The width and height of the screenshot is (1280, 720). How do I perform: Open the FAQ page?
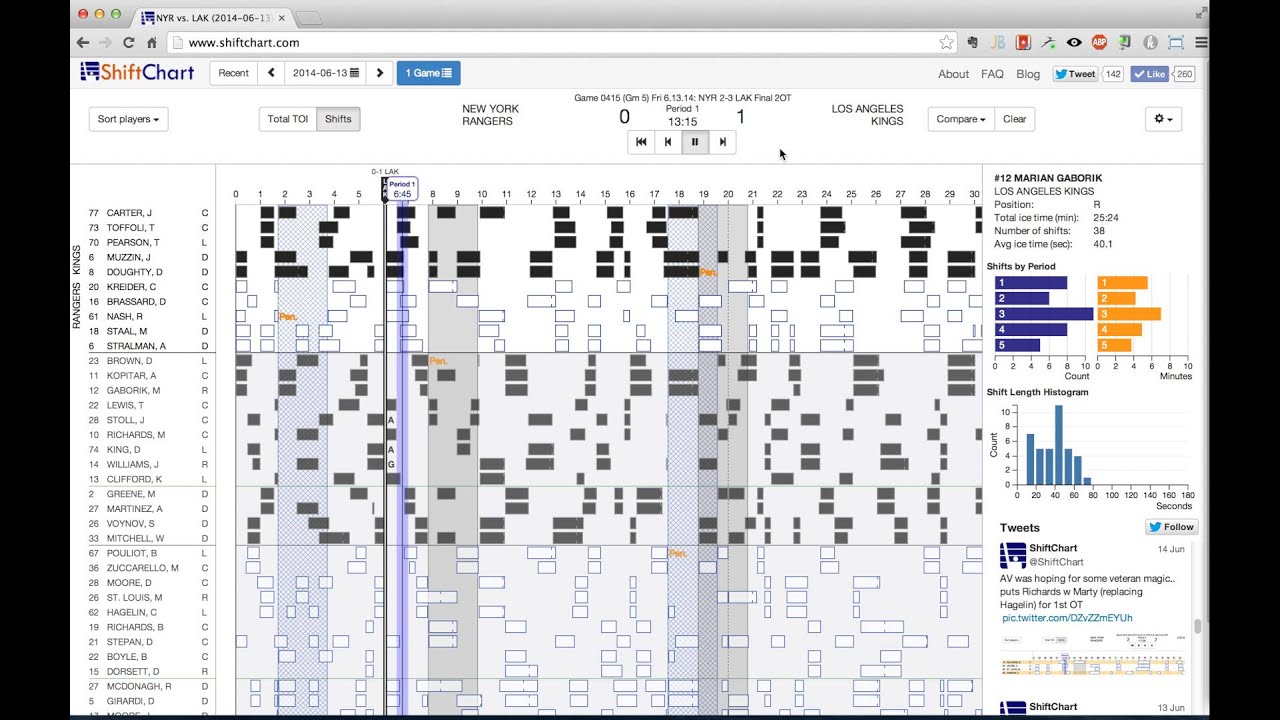(992, 74)
